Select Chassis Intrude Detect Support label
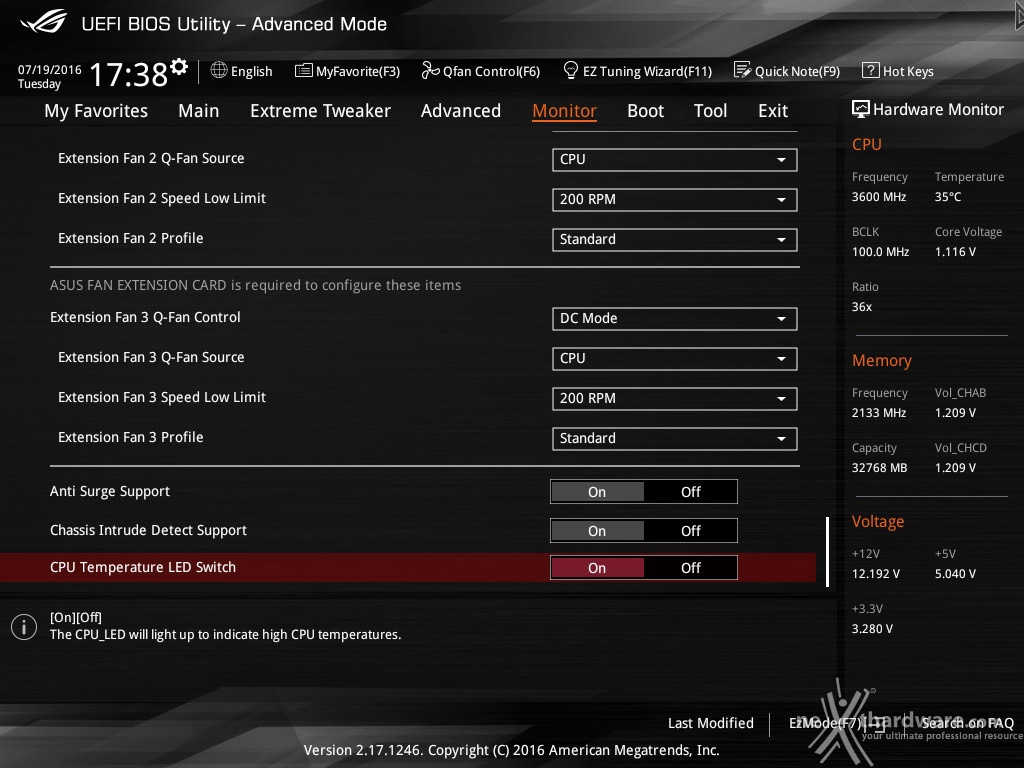This screenshot has height=768, width=1024. coord(148,530)
